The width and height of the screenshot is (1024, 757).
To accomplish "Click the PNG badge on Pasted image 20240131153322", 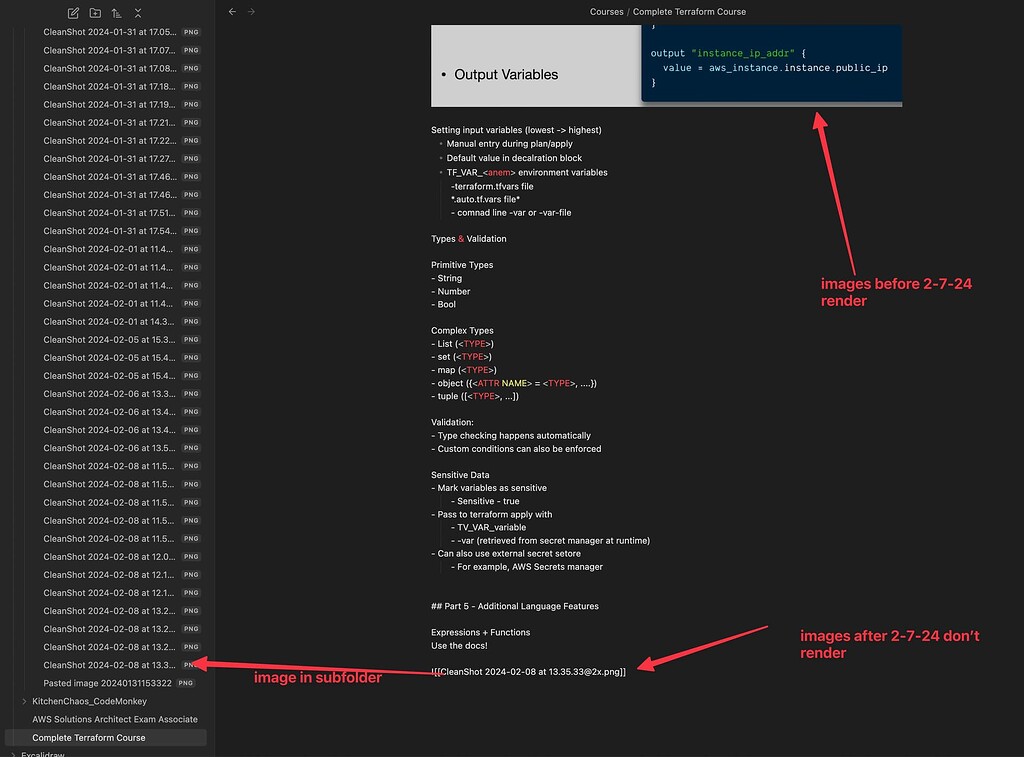I will pyautogui.click(x=185, y=683).
